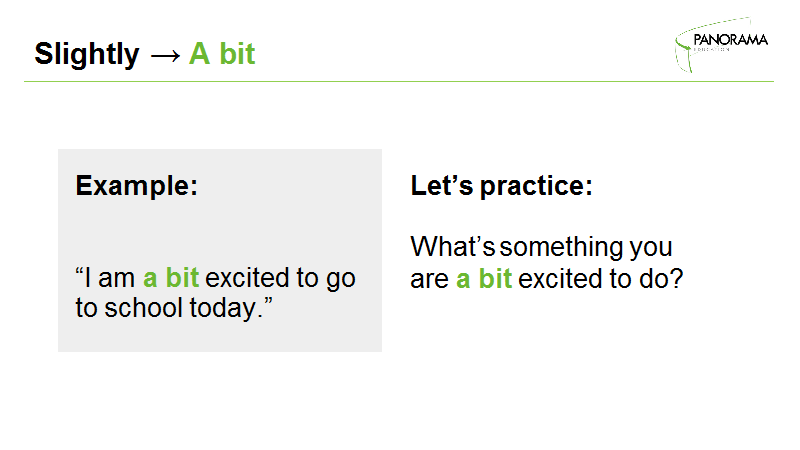Select the green "A bit" title text

click(222, 54)
